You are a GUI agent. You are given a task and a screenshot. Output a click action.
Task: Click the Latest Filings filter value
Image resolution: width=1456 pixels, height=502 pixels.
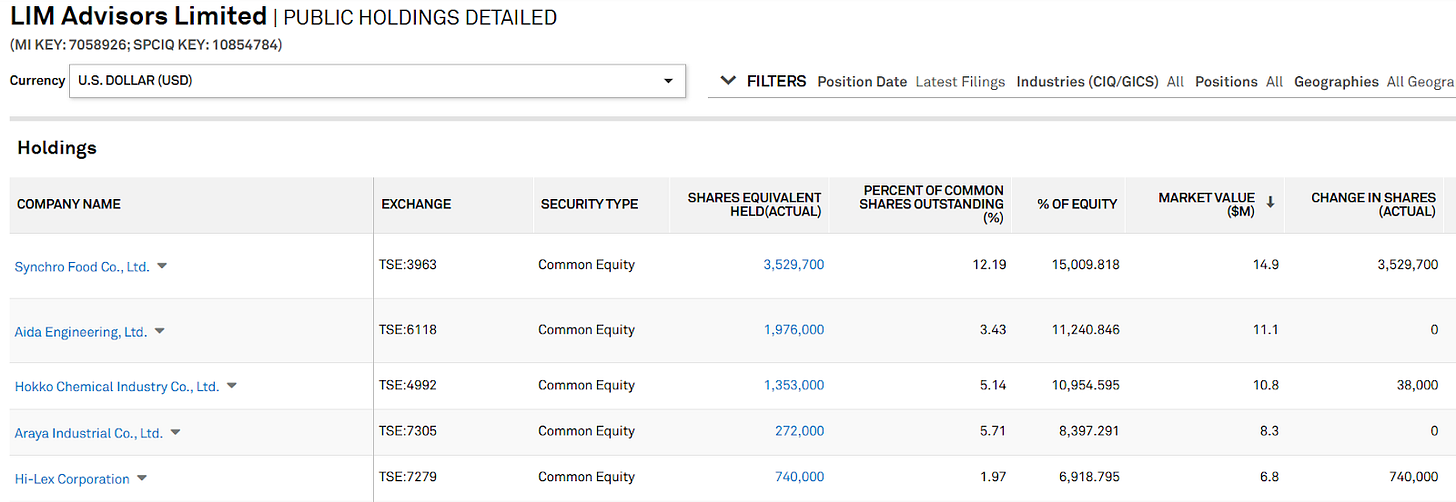point(960,82)
